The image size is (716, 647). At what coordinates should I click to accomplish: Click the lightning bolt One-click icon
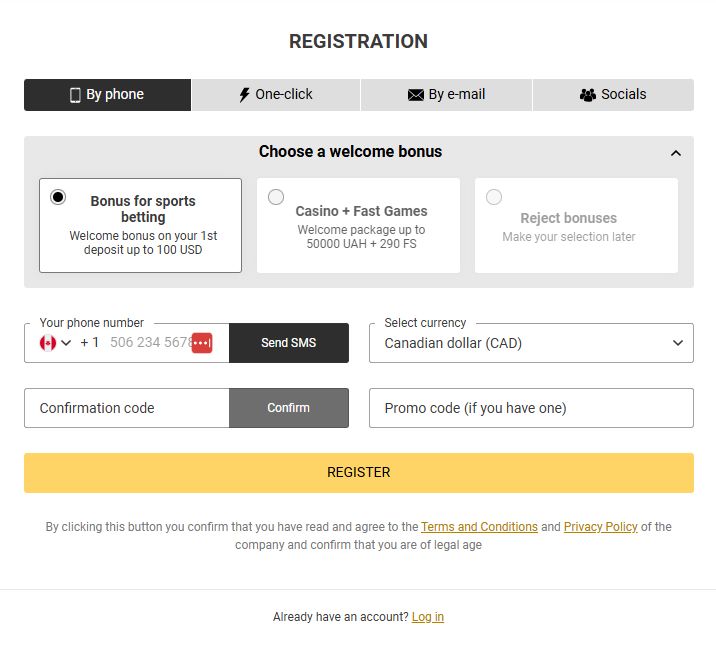(x=244, y=95)
